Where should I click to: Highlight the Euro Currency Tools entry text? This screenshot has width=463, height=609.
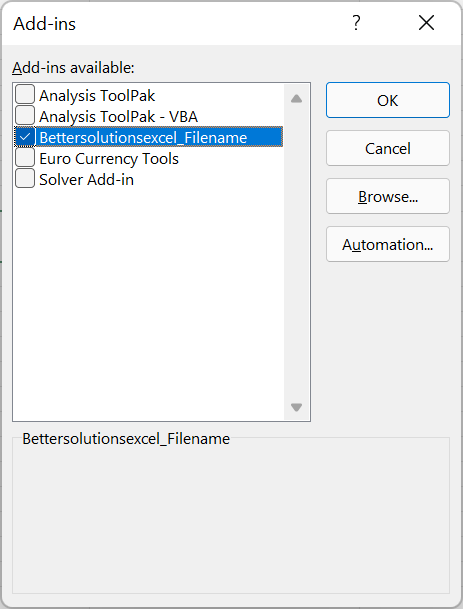click(x=109, y=158)
